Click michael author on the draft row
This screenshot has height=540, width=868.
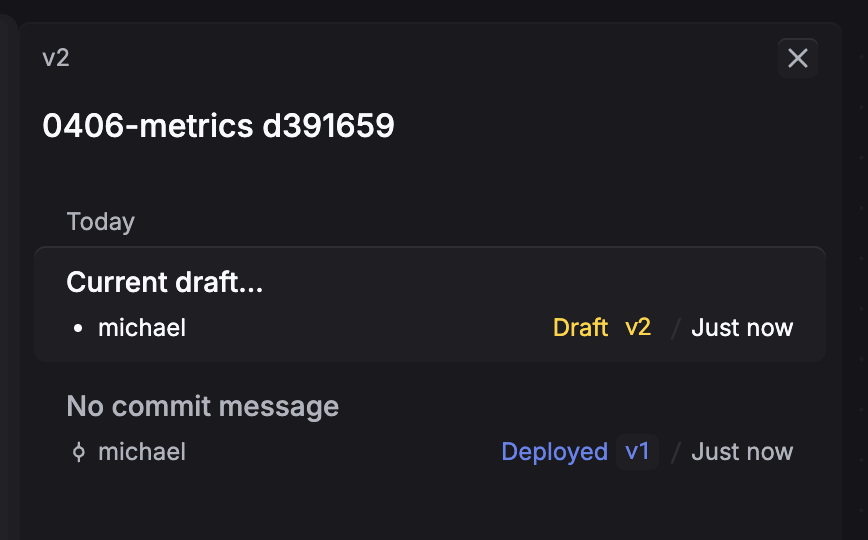(142, 328)
